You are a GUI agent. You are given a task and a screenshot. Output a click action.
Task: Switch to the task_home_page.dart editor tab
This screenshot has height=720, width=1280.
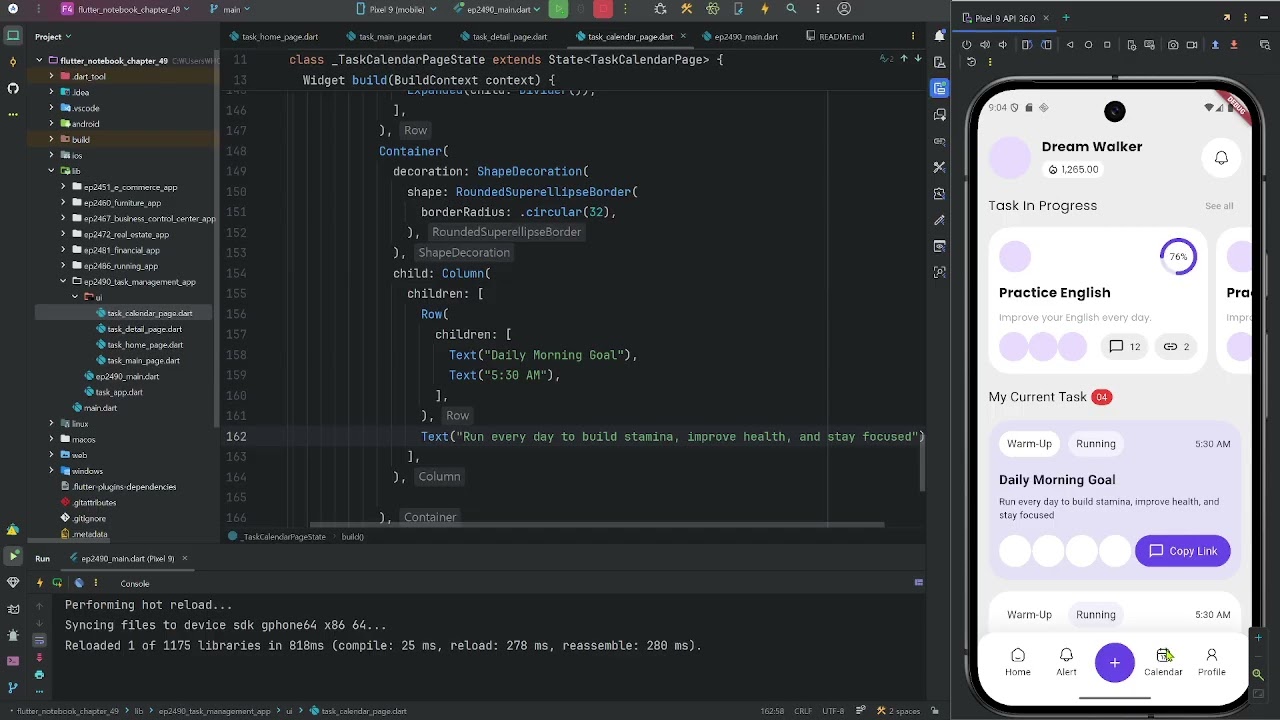coord(273,37)
